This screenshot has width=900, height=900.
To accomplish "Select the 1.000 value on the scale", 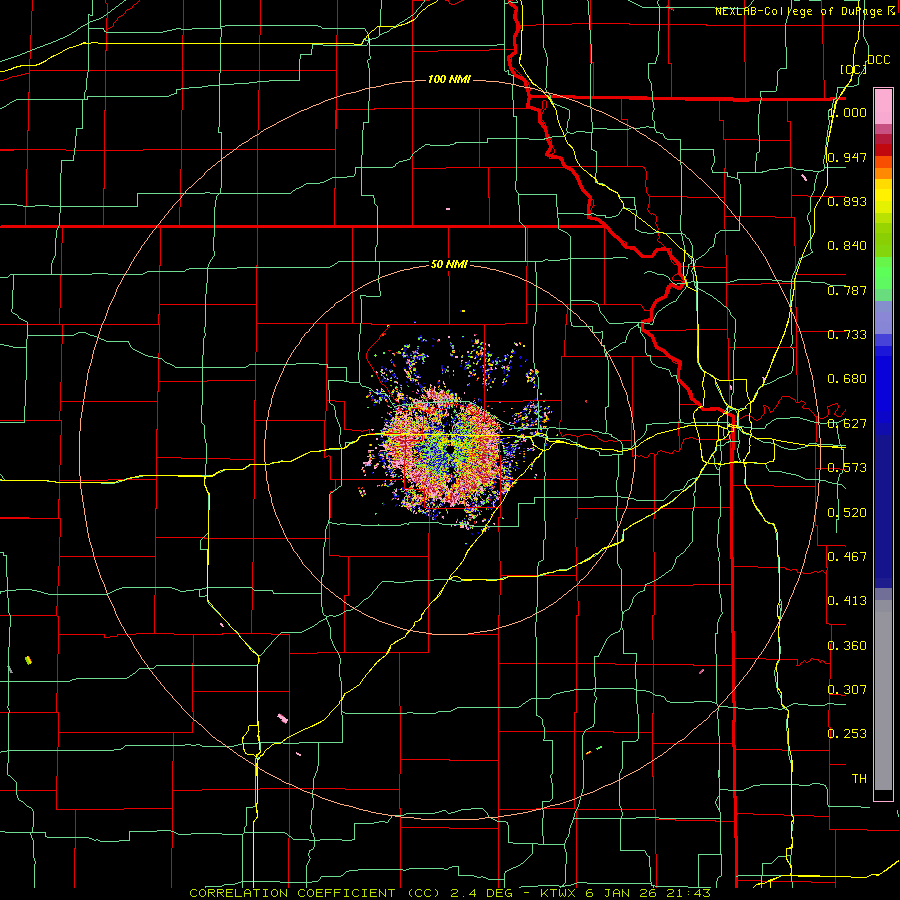I will (847, 112).
